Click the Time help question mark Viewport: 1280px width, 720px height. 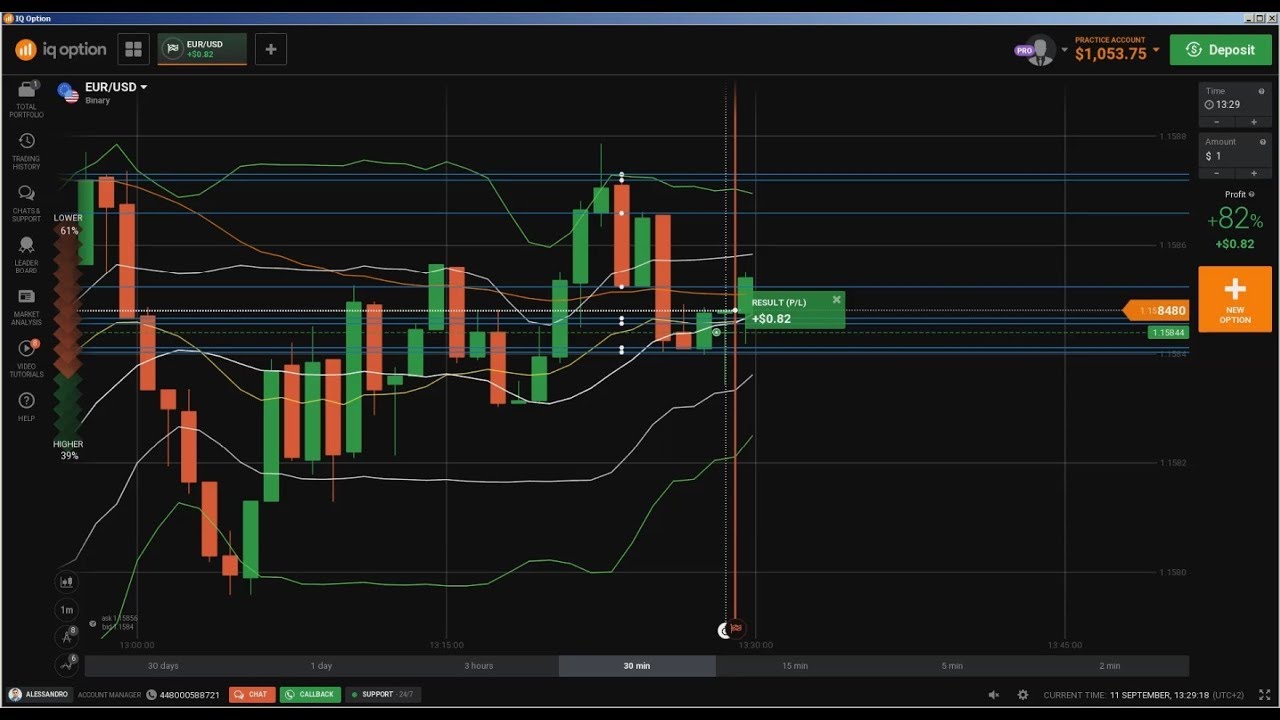click(1261, 91)
